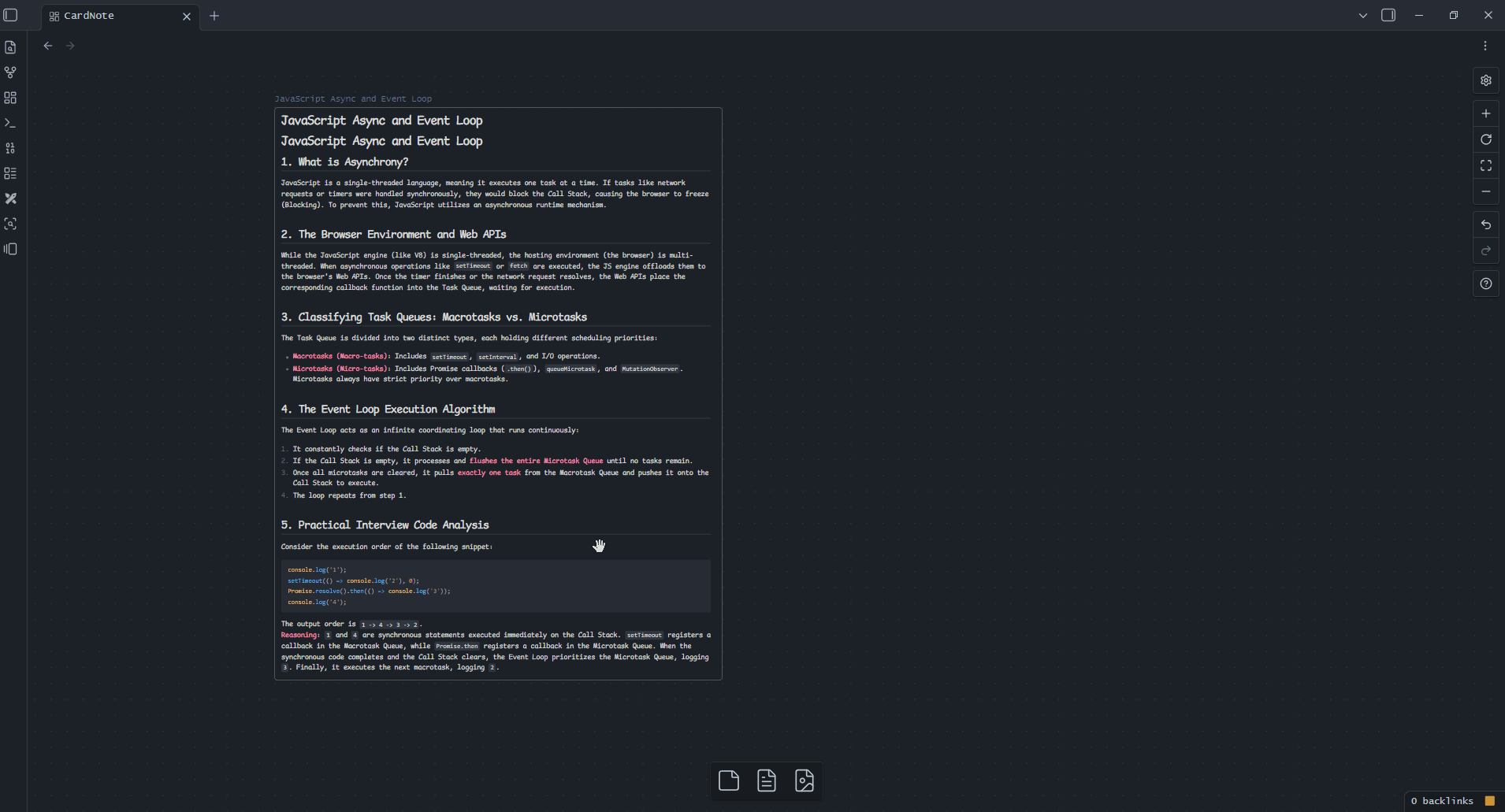Viewport: 1505px width, 812px height.
Task: Open command palette terminal icon
Action: pos(10,123)
